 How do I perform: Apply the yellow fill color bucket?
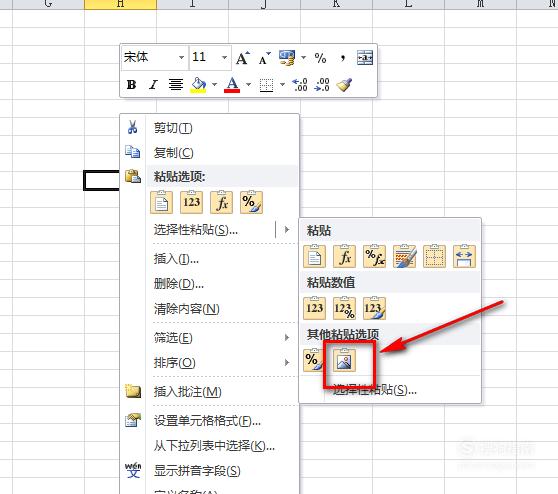click(x=198, y=85)
